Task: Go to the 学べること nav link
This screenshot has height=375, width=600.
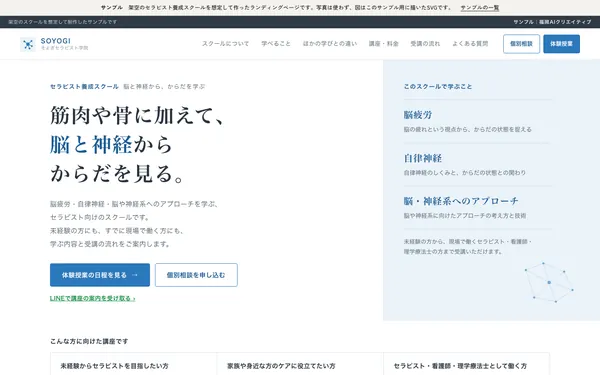Action: 276,44
